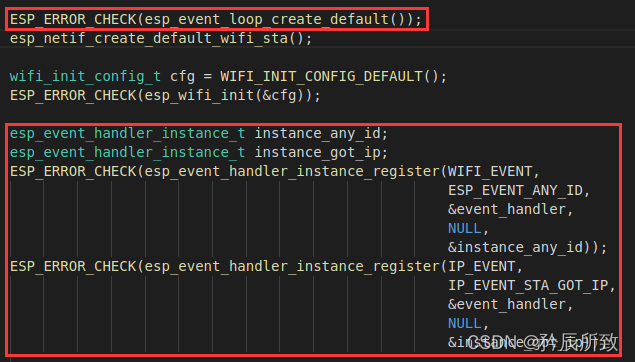Select the wifi_init_config_t type name
Screen dimensions: 635x362
[85, 76]
